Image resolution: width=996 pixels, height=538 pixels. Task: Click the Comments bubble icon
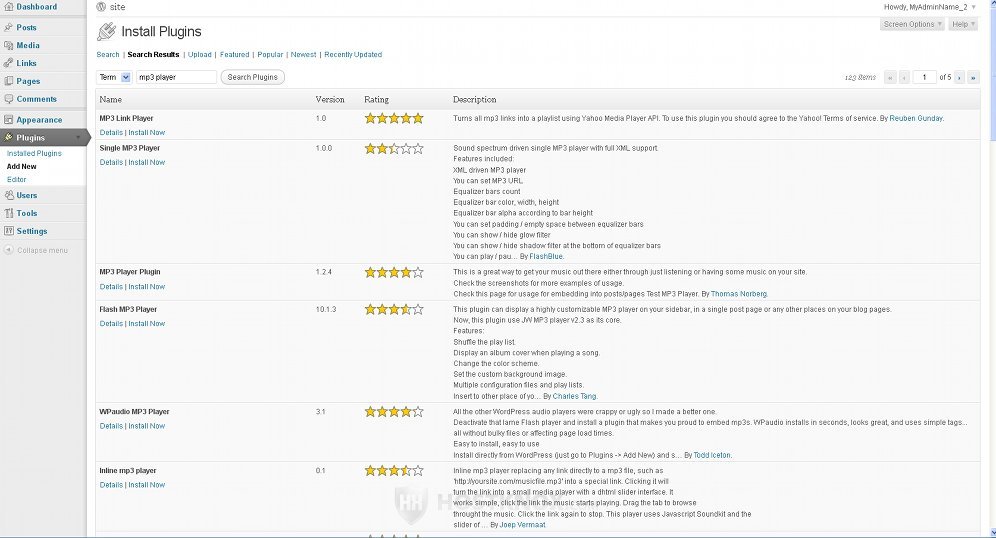point(8,99)
